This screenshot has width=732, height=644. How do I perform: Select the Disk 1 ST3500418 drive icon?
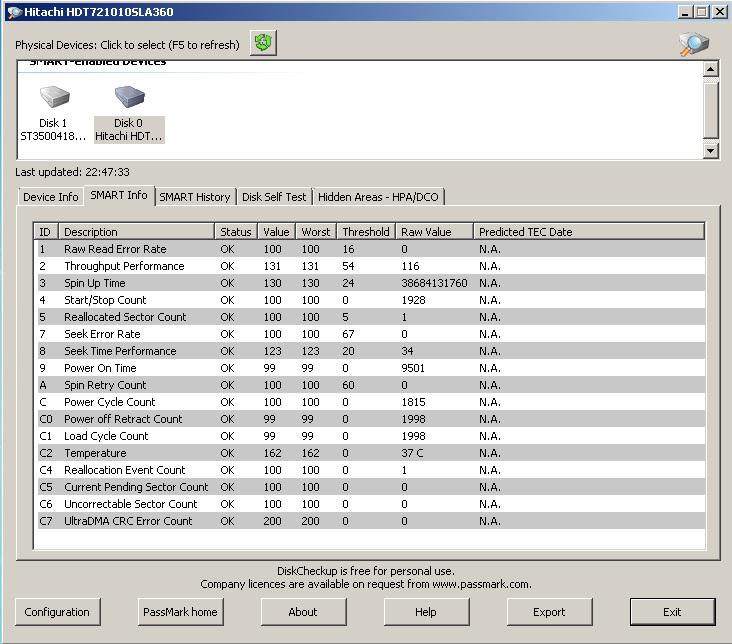(54, 100)
